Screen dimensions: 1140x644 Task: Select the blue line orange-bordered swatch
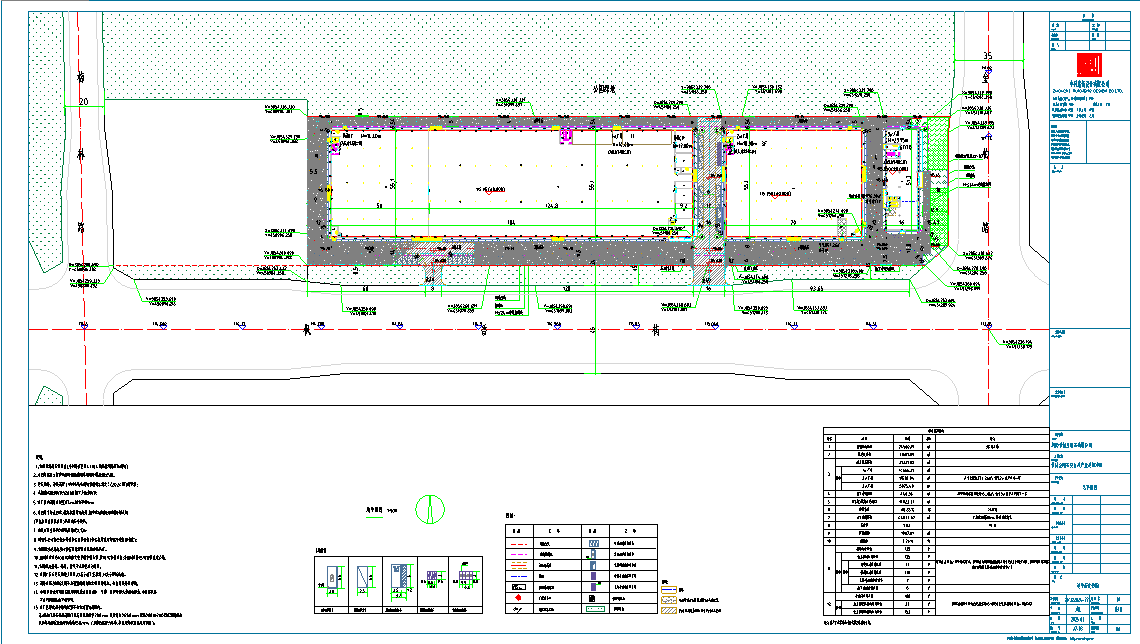pos(669,589)
